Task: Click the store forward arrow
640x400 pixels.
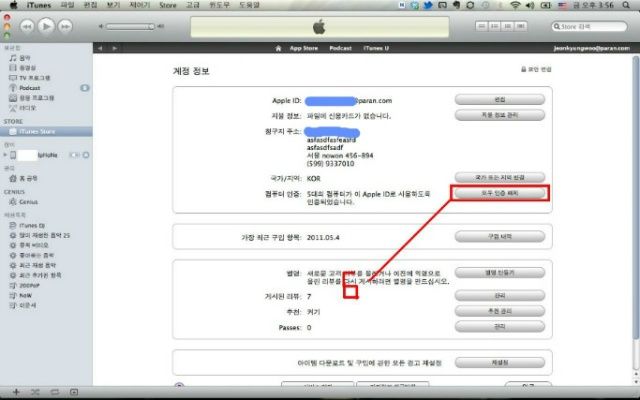Action: [x=115, y=48]
